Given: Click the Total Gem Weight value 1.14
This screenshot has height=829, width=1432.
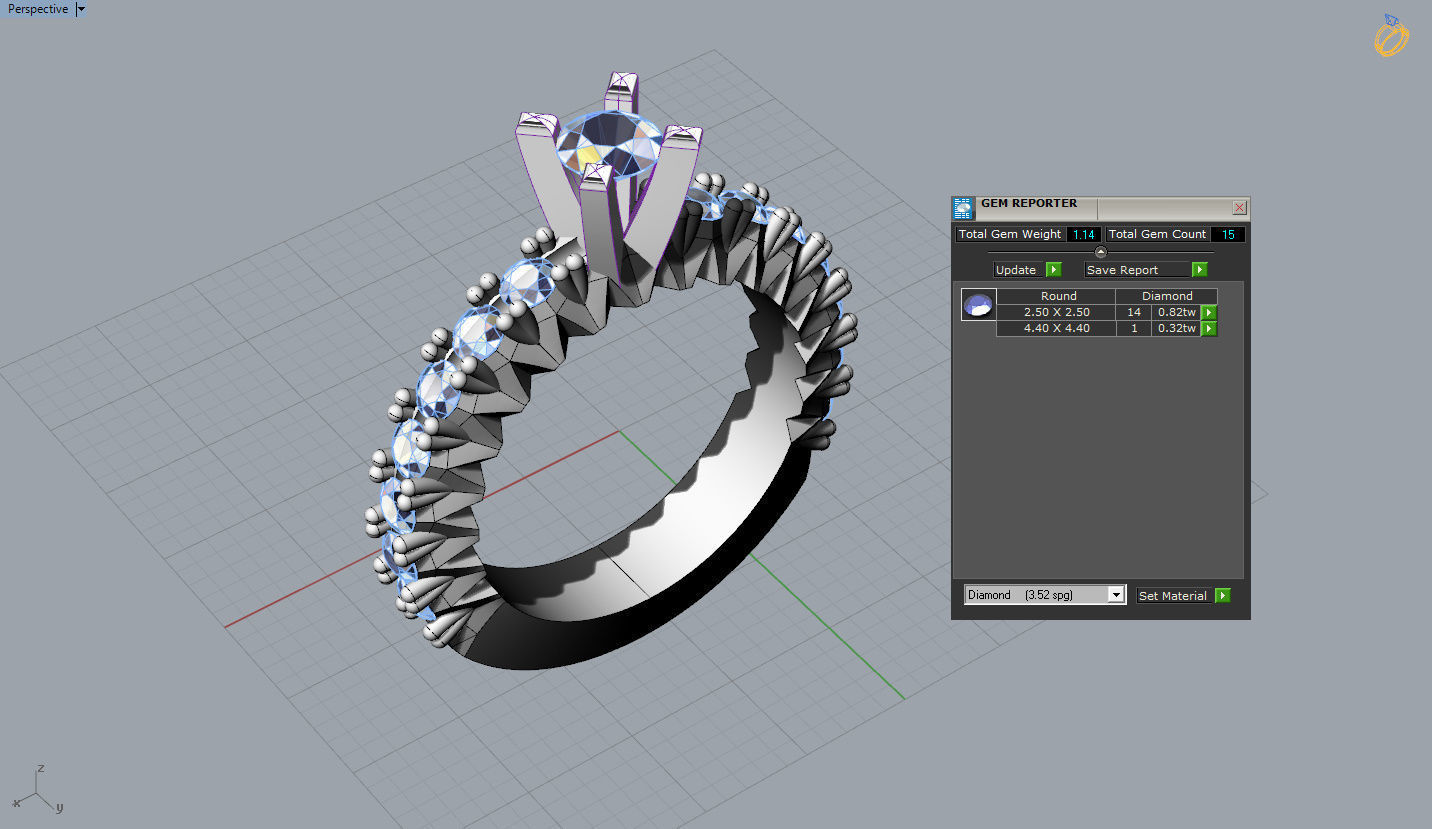Looking at the screenshot, I should [x=1084, y=234].
